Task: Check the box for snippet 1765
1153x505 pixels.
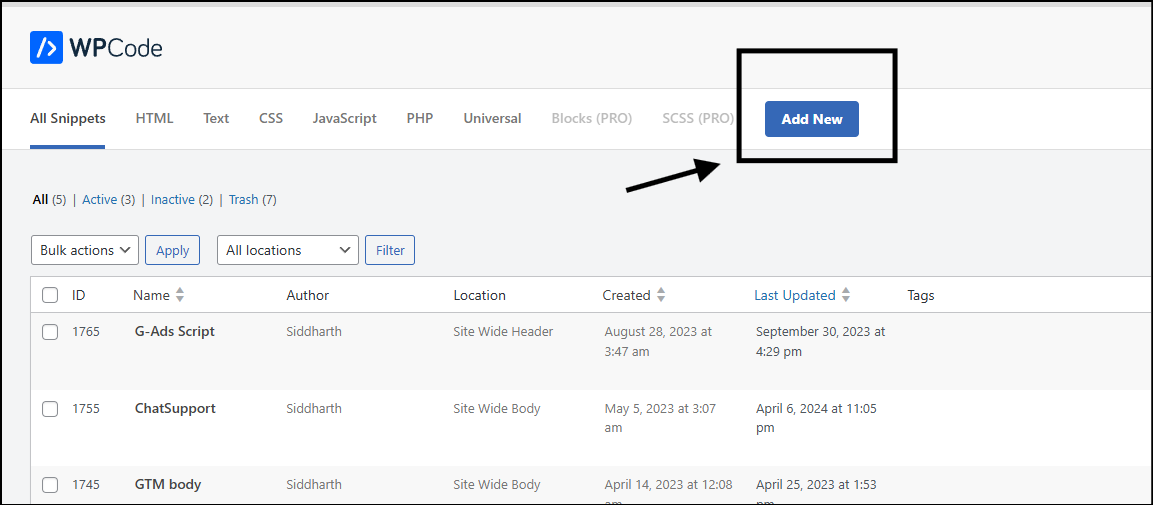Action: 50,332
